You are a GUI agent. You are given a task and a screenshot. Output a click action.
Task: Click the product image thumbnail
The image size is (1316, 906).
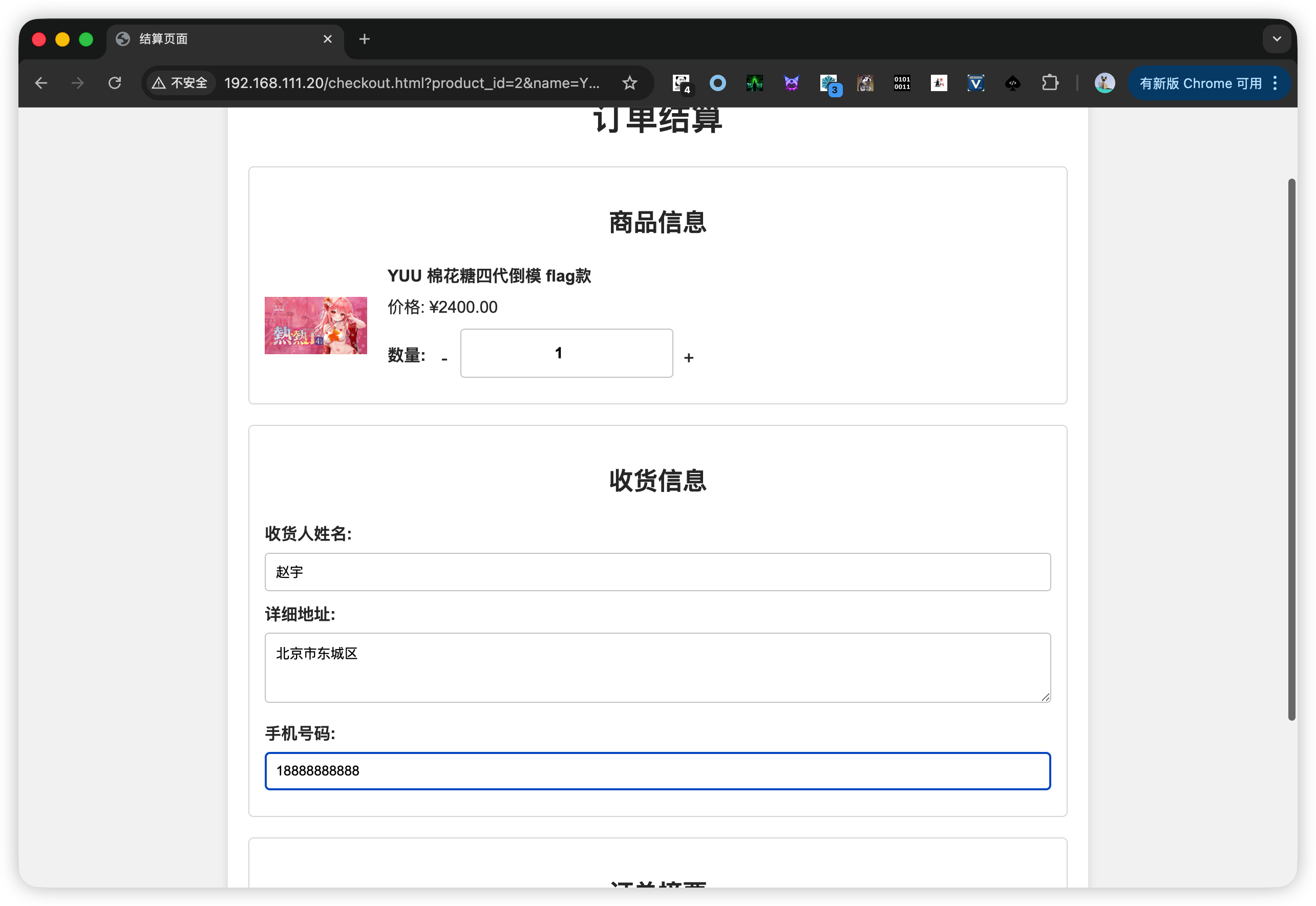(315, 325)
